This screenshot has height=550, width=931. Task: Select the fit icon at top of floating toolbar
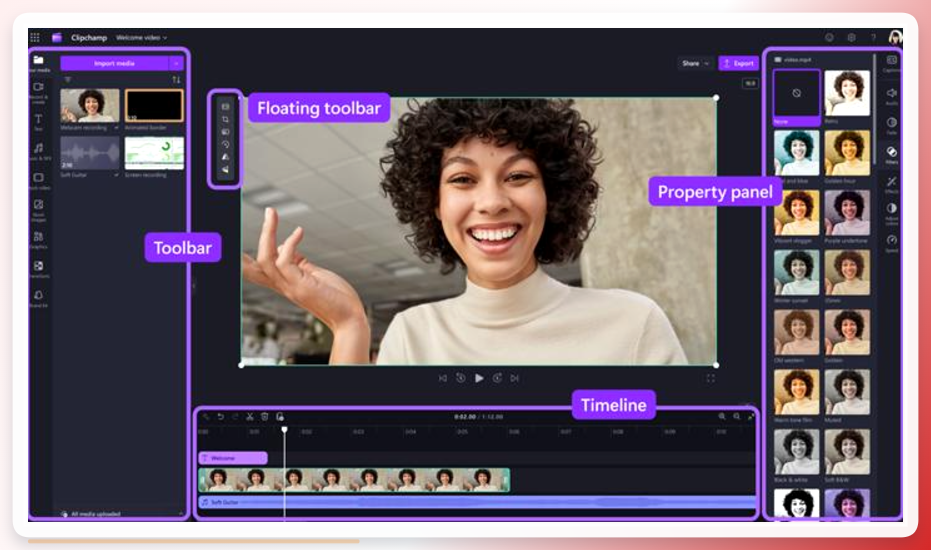pos(226,107)
